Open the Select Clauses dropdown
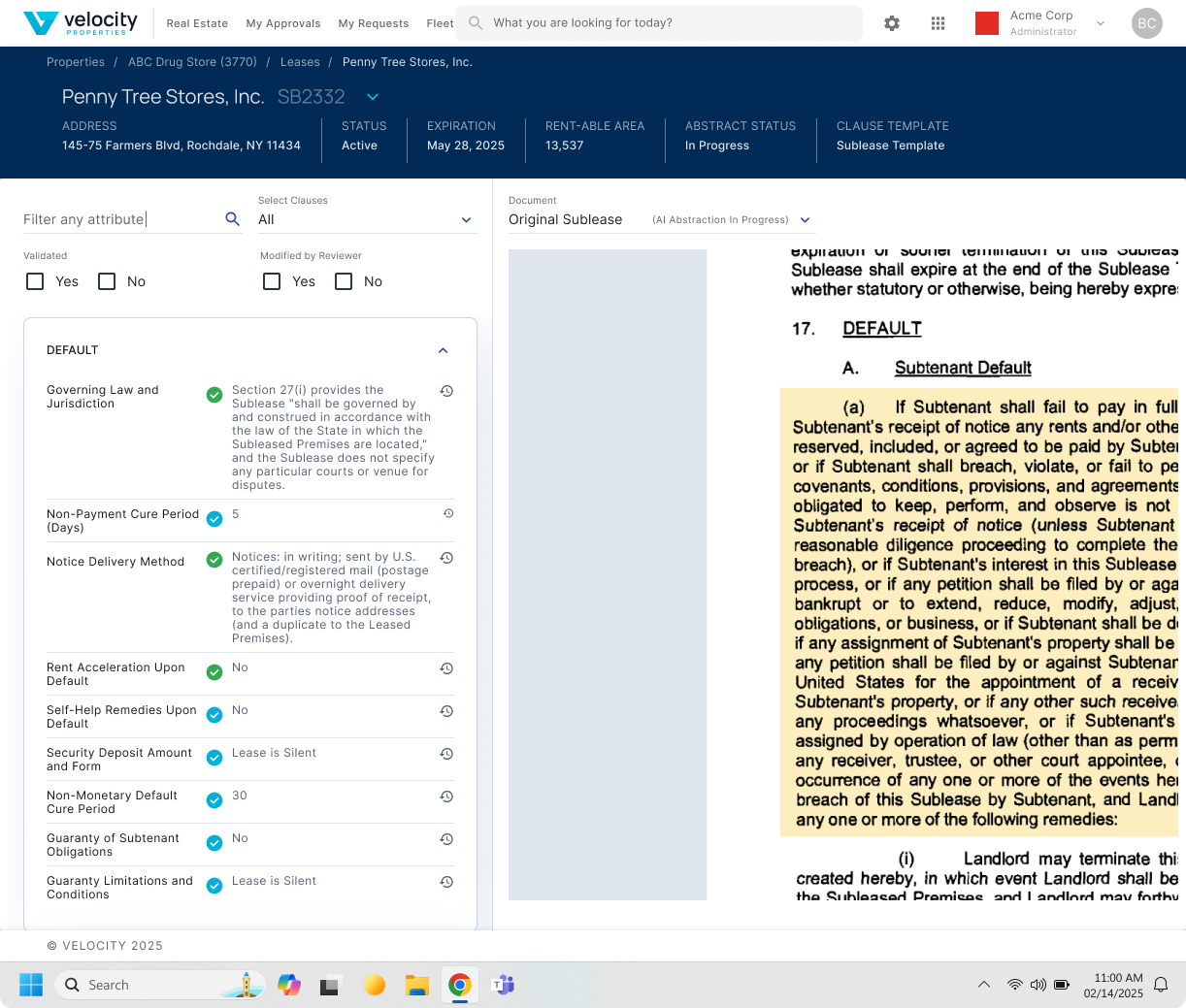Image resolution: width=1186 pixels, height=1008 pixels. coord(367,219)
